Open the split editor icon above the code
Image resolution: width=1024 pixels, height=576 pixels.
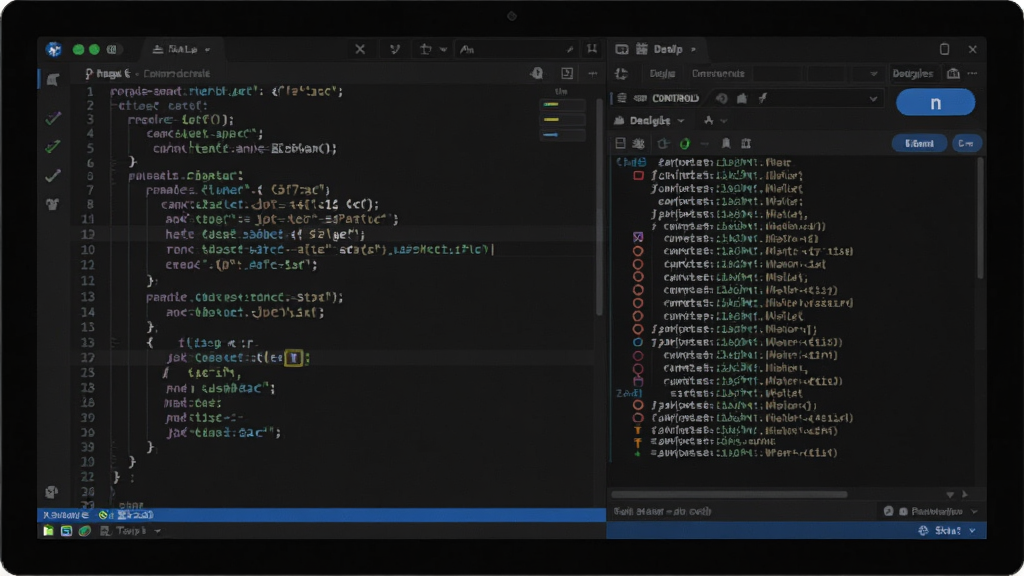coord(567,73)
